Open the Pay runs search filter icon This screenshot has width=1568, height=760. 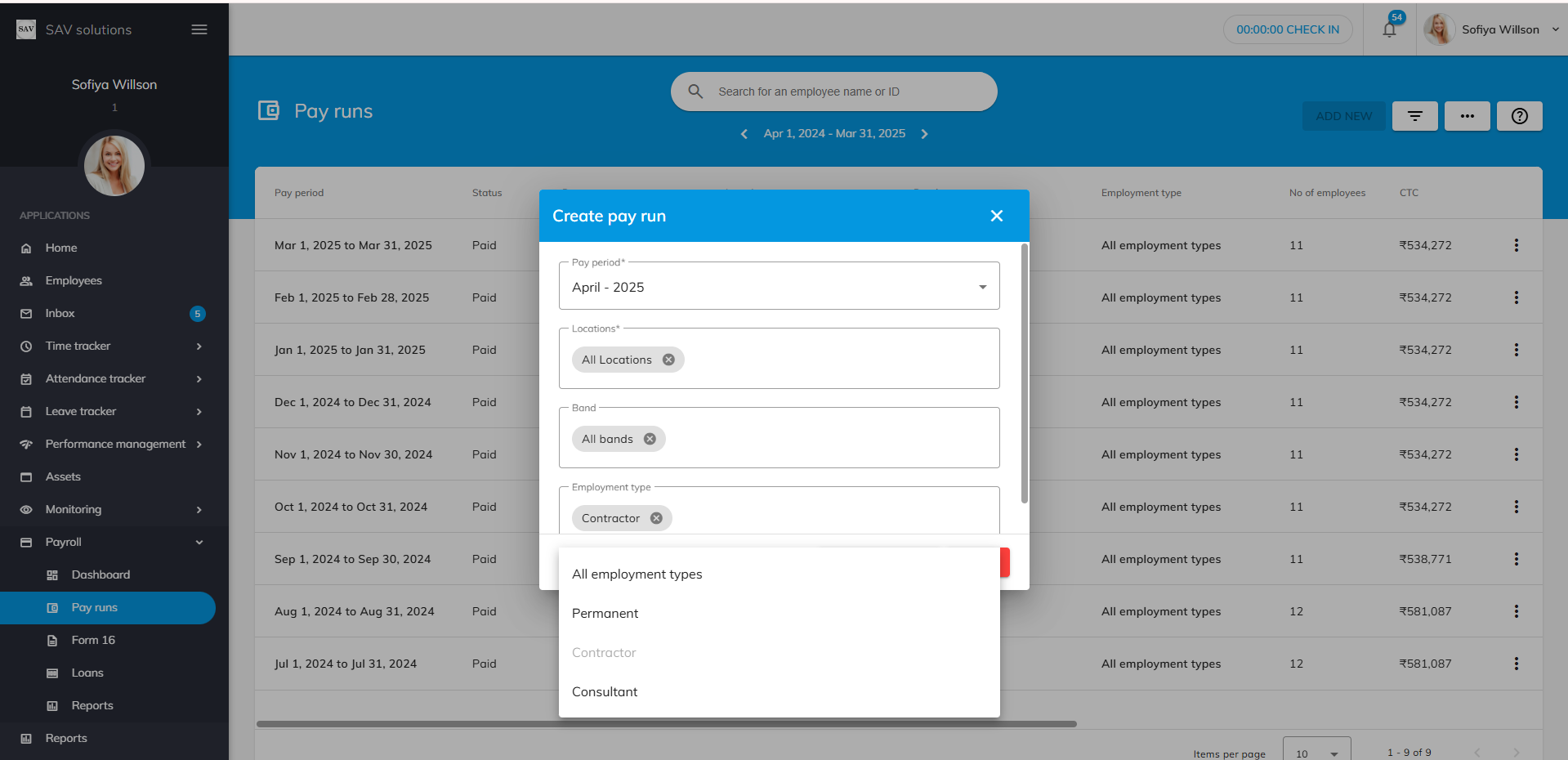click(x=1414, y=116)
